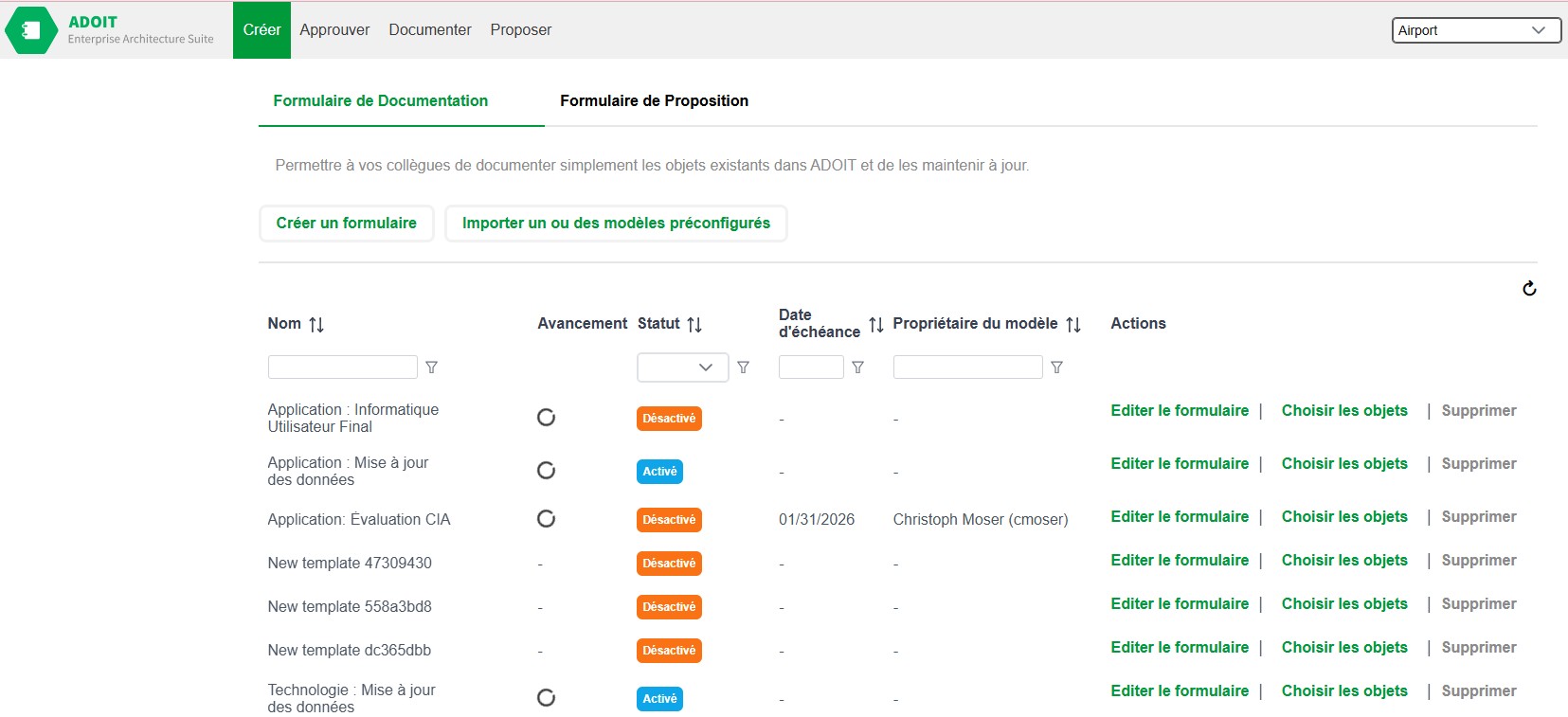Toggle Désactivé status of Evaluation CIA
The height and width of the screenshot is (717, 1568).
[x=669, y=520]
